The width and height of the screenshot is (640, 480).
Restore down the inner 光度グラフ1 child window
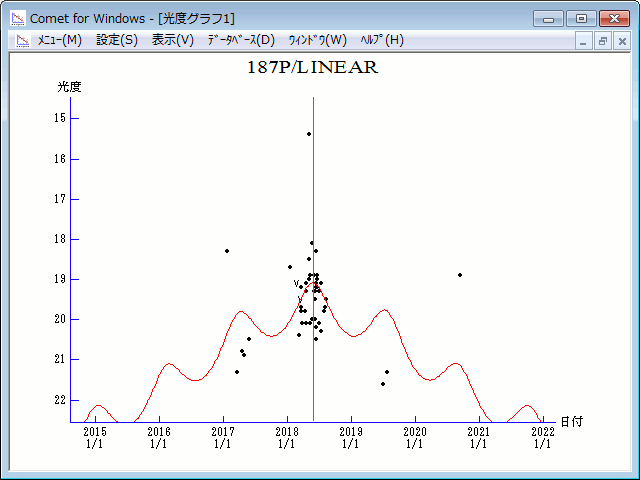[603, 41]
